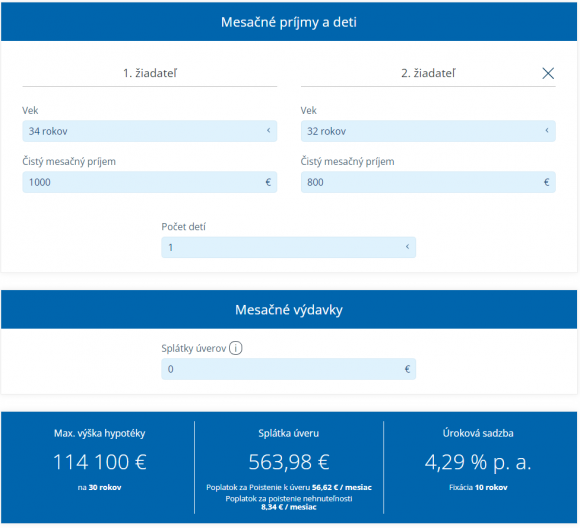Select the 1. žiadateľ heading
Viewport: 580px width, 528px height.
coord(150,73)
